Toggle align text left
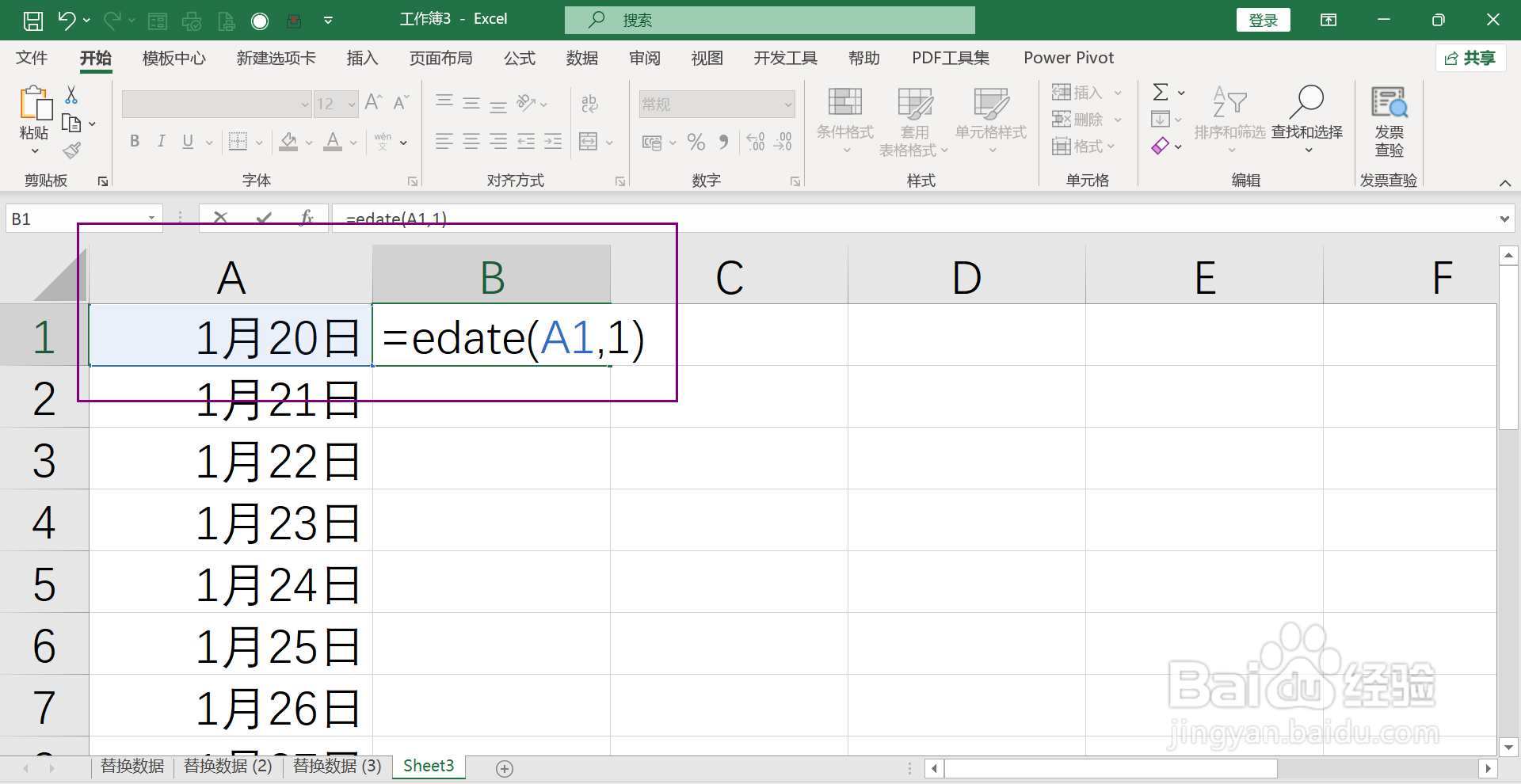1521x784 pixels. [x=444, y=142]
